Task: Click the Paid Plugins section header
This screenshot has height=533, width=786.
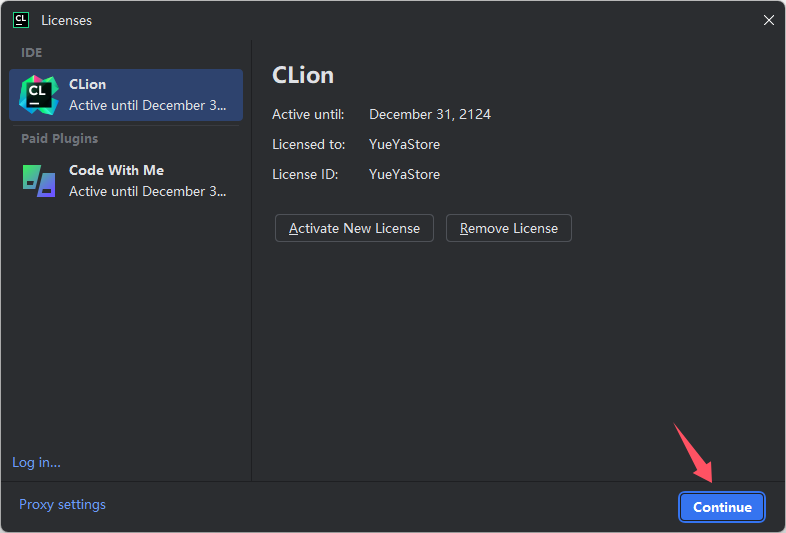Action: pos(60,138)
